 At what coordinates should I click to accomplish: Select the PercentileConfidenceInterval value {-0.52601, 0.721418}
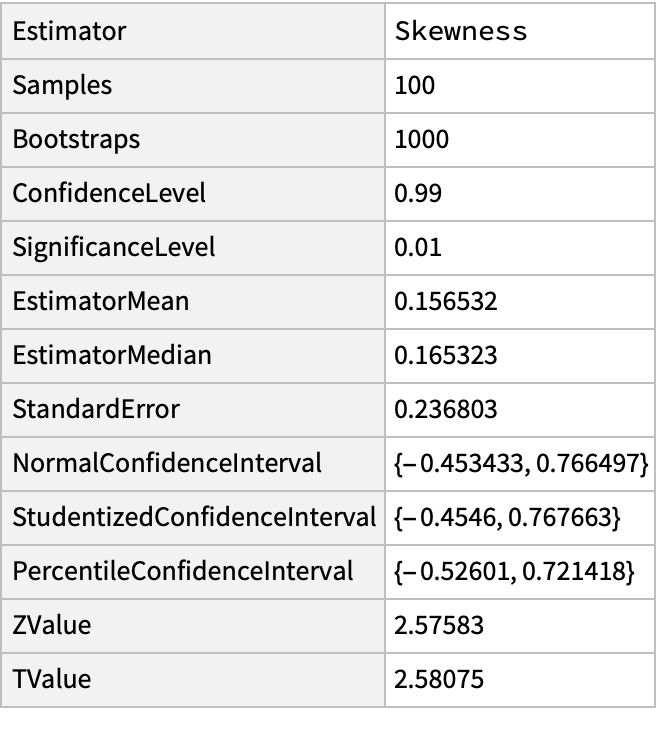[x=514, y=572]
